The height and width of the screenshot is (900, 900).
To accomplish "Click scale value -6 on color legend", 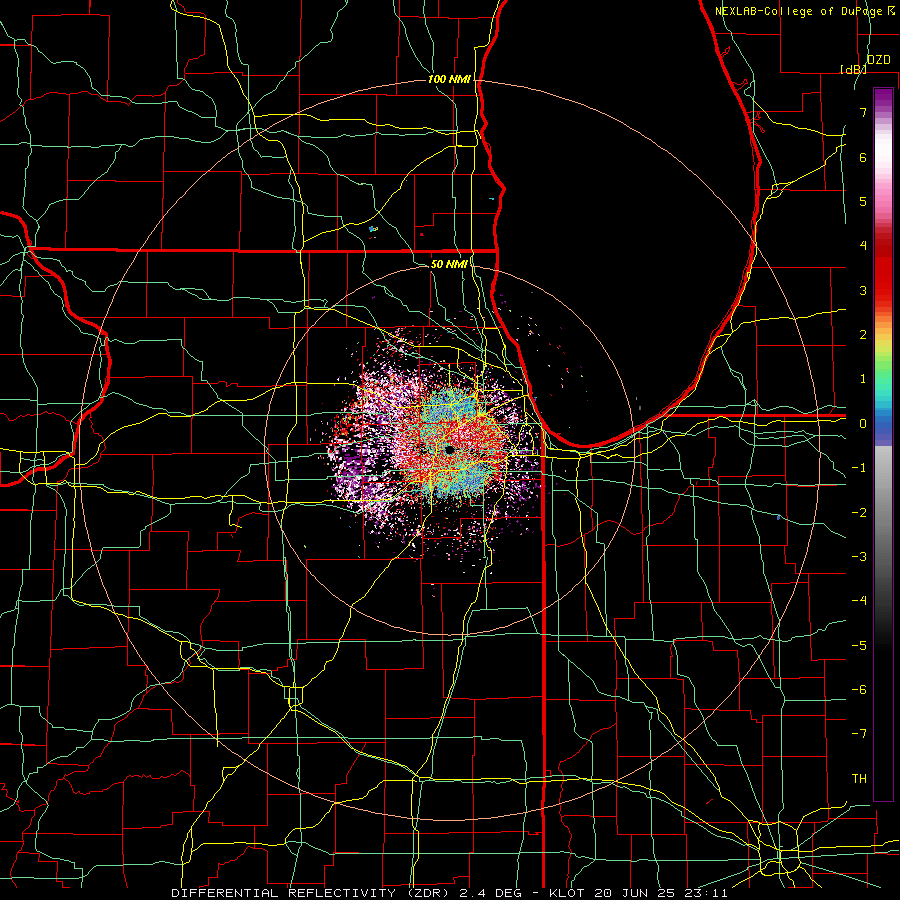I will [x=859, y=690].
